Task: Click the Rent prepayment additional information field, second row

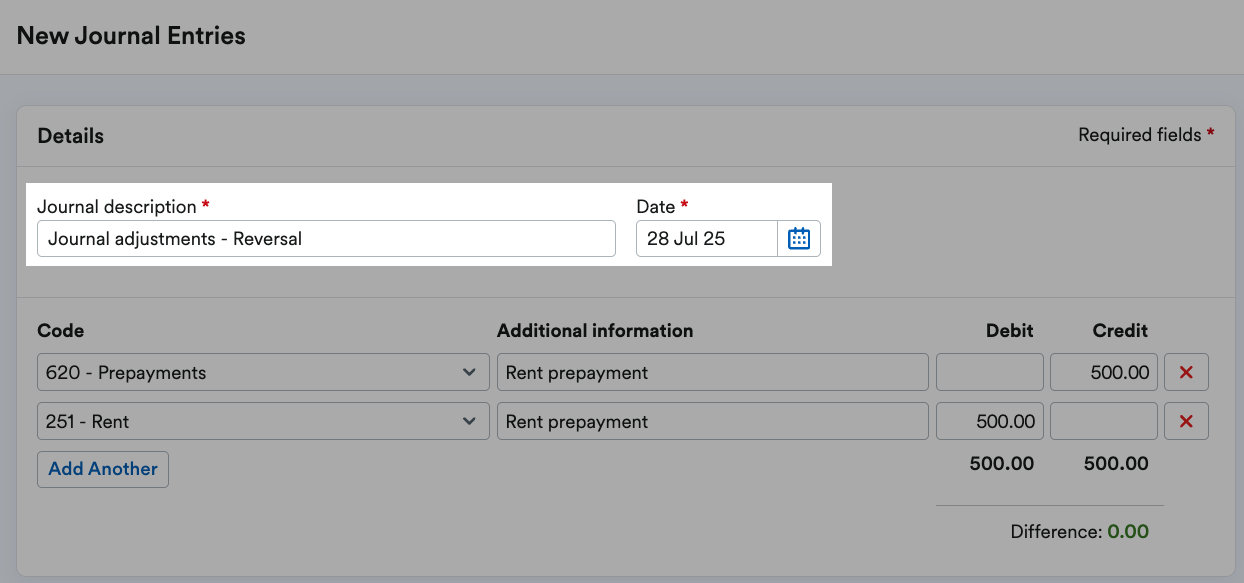Action: pos(712,421)
